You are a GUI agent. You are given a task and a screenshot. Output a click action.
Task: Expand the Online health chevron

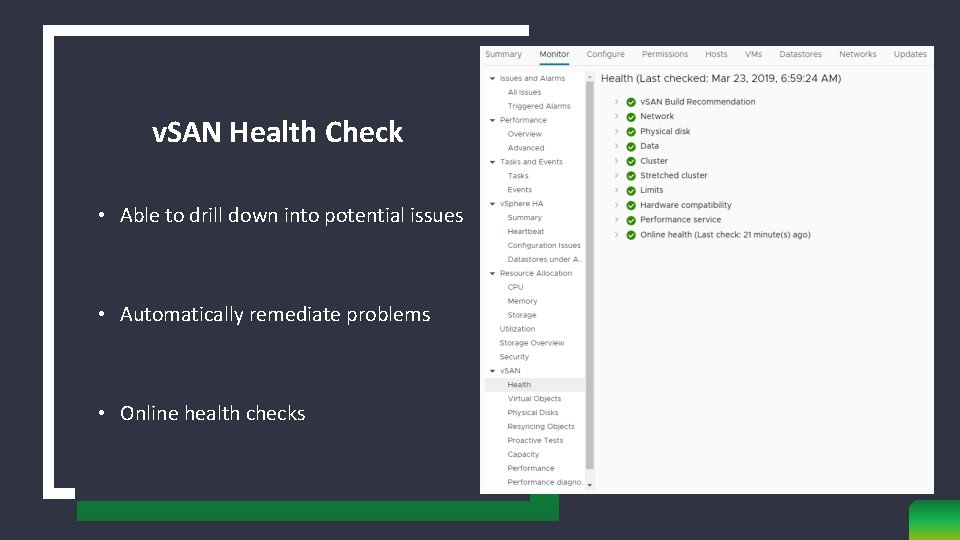pos(617,234)
